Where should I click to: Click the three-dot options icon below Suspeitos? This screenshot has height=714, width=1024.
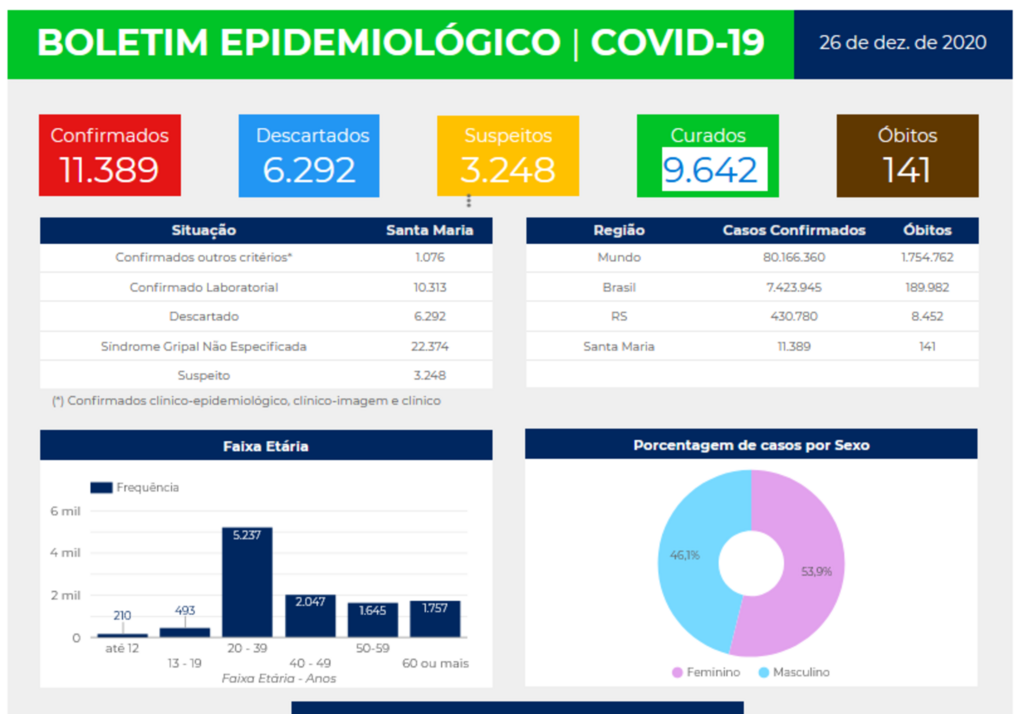(x=468, y=201)
